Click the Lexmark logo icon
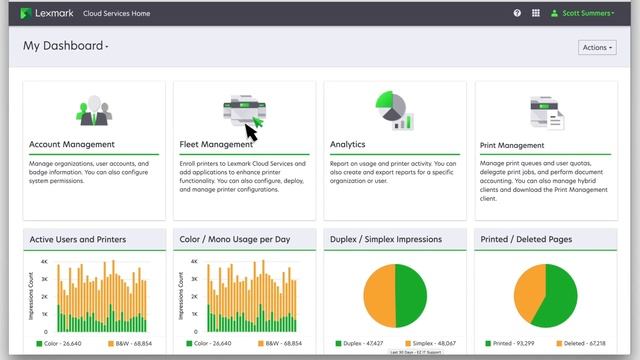This screenshot has width=640, height=360. [26, 13]
